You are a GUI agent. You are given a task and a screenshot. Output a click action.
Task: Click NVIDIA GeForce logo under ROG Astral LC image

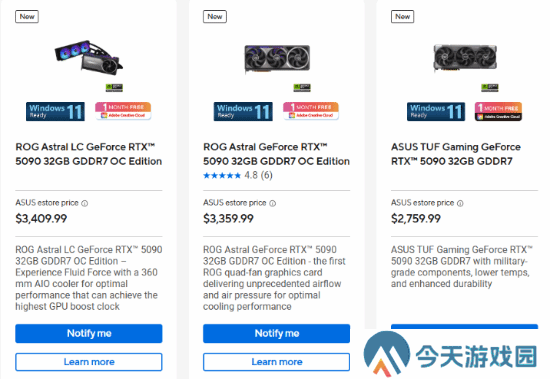pos(114,87)
